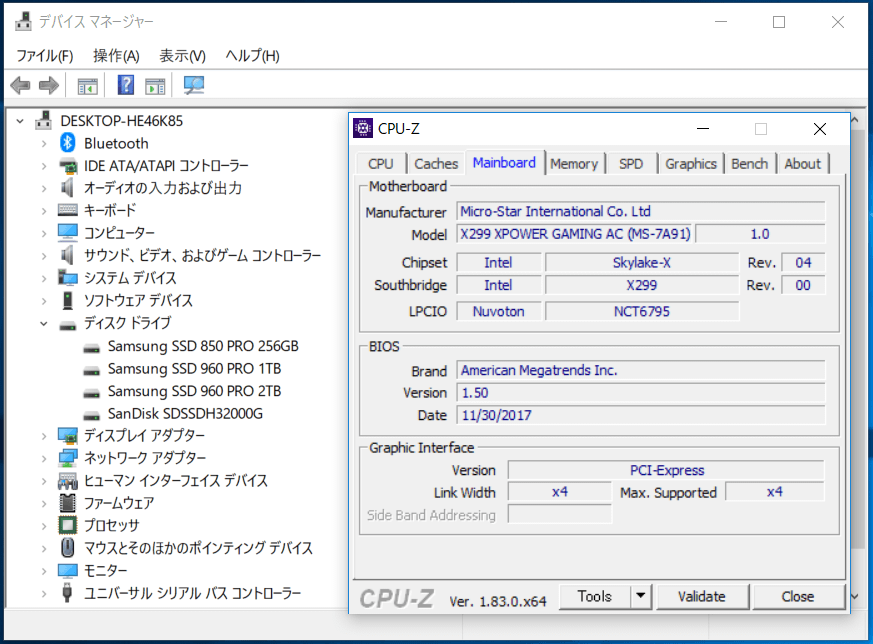Image resolution: width=873 pixels, height=644 pixels.
Task: Click the firmware category icon
Action: pos(67,503)
